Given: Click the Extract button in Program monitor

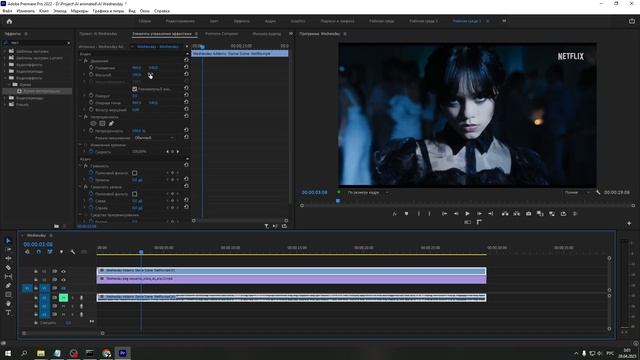Looking at the screenshot, I should click(x=516, y=213).
